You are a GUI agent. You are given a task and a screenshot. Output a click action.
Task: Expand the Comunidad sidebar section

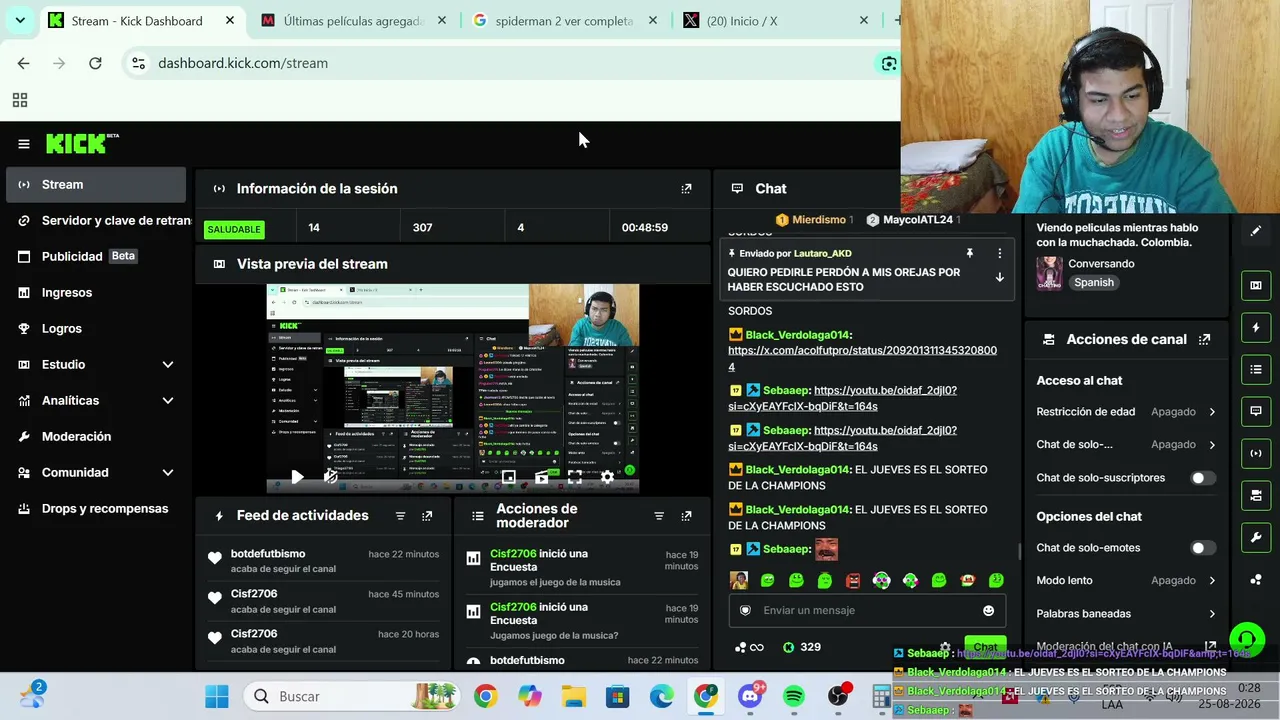coord(167,473)
